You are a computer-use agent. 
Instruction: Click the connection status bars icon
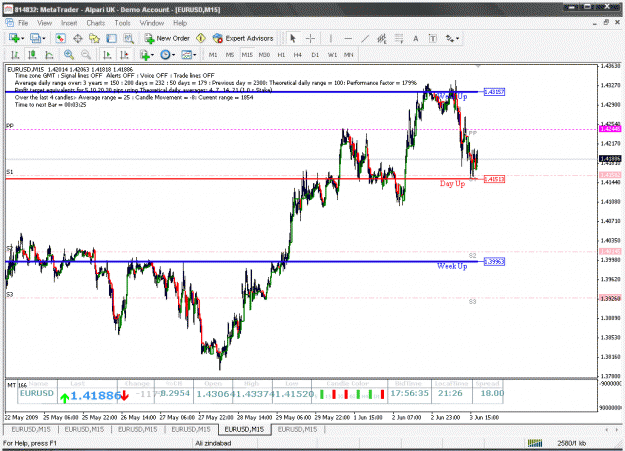pyautogui.click(x=535, y=443)
